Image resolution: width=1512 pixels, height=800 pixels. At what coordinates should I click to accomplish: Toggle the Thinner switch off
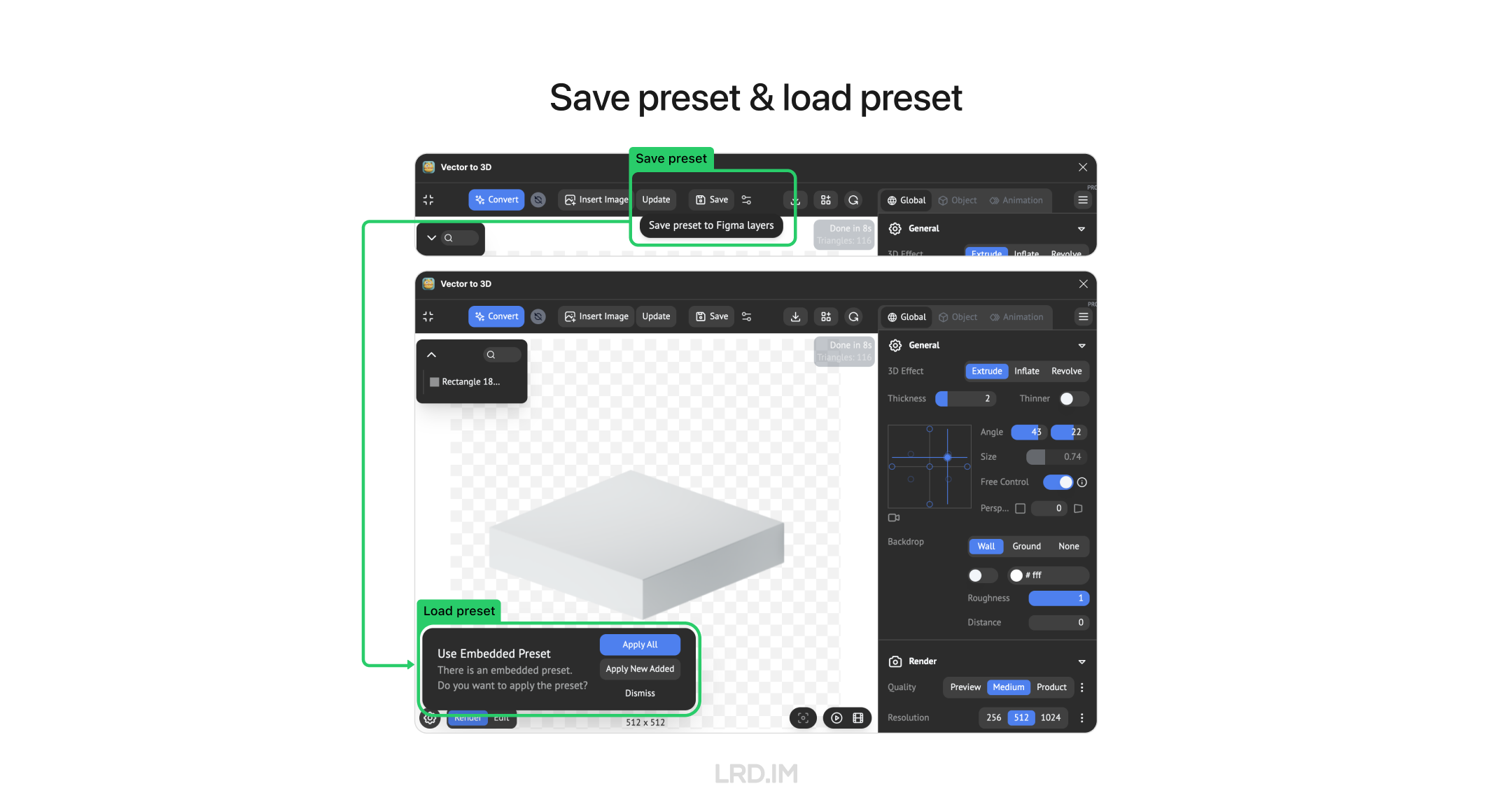click(1068, 399)
